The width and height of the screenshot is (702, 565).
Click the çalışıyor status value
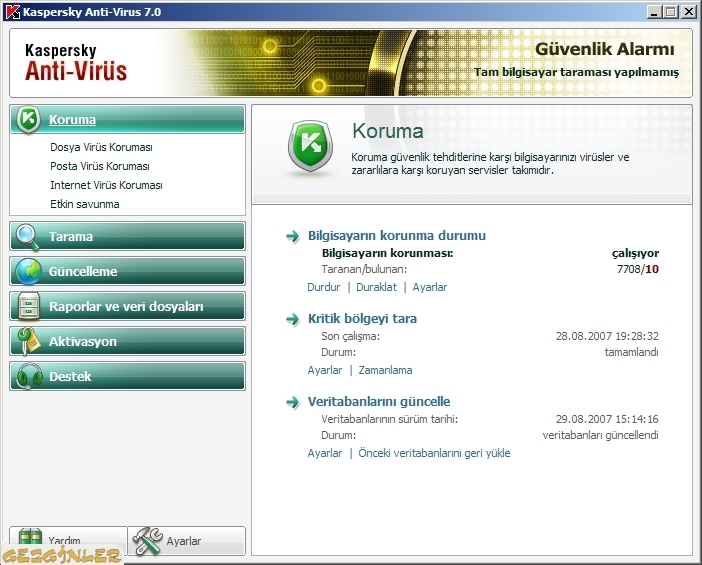pos(635,253)
